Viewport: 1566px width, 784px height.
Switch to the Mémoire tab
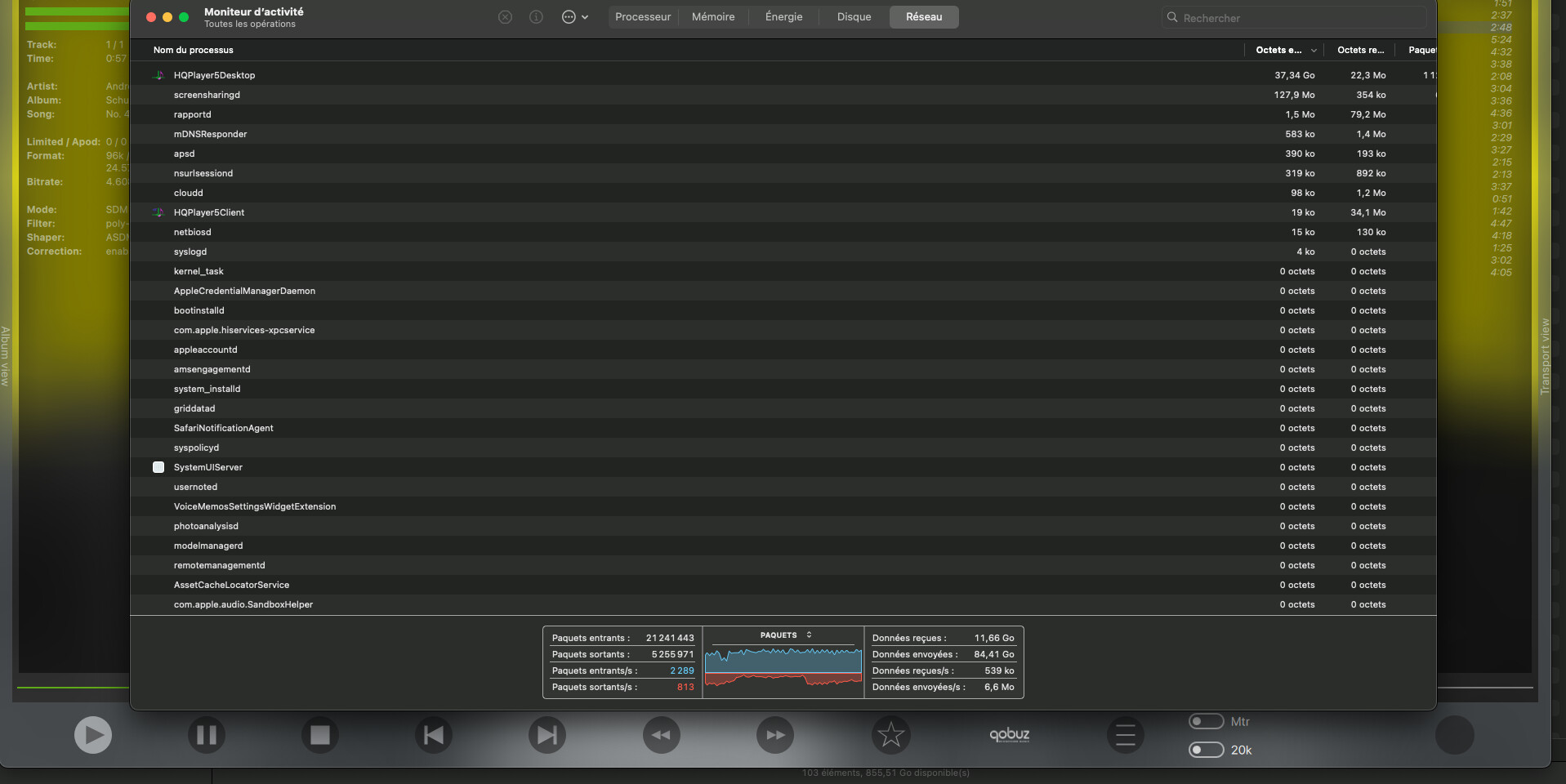[713, 17]
